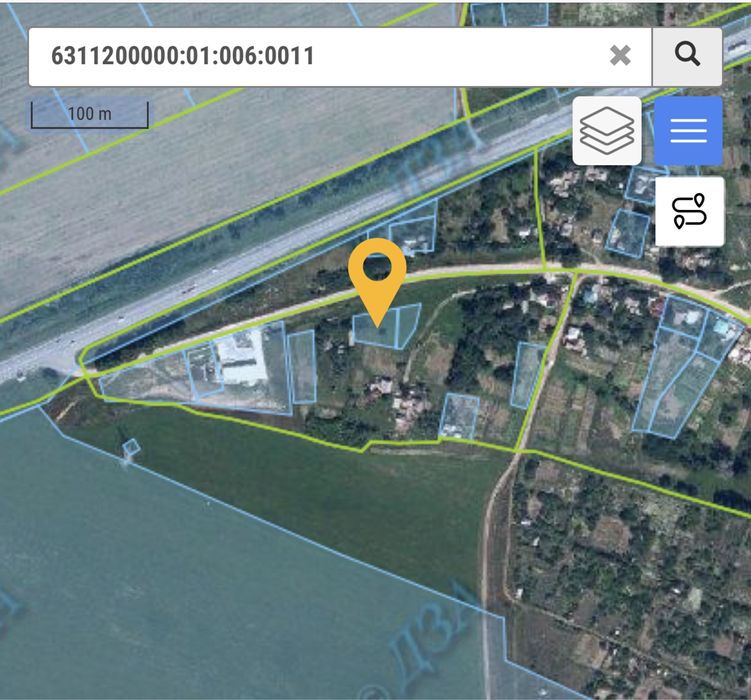Click the magnifier search button
Screen dimensions: 751x700
click(687, 56)
